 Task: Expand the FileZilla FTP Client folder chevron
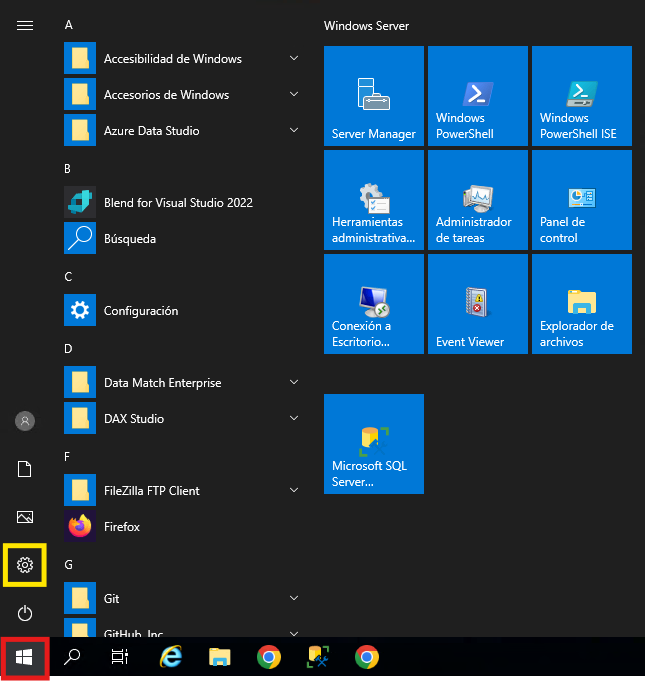[x=294, y=490]
